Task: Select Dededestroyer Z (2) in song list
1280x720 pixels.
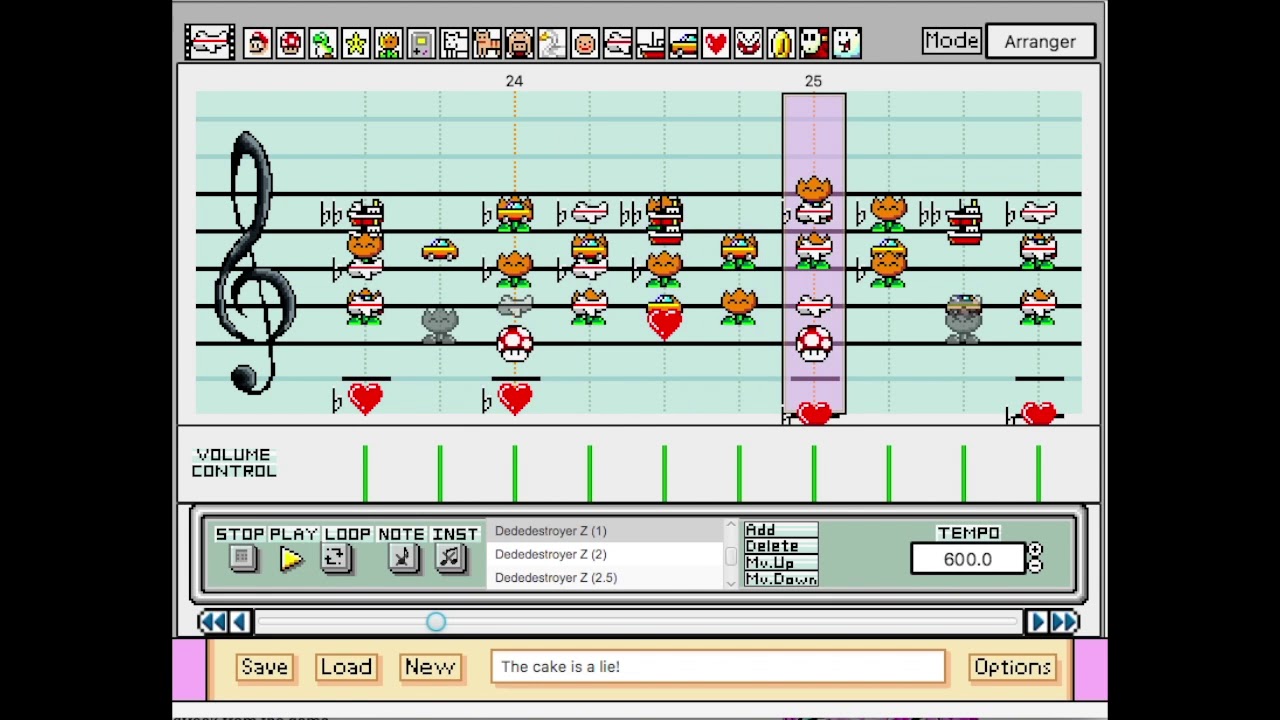Action: point(604,554)
